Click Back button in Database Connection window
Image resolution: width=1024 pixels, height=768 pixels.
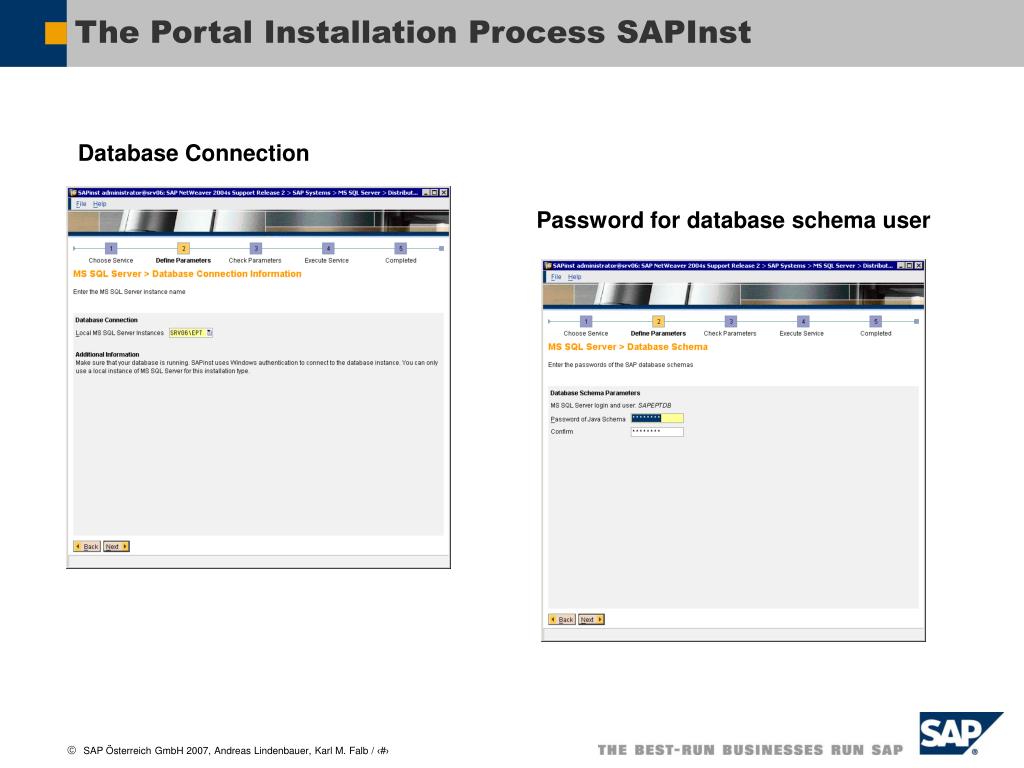(87, 547)
